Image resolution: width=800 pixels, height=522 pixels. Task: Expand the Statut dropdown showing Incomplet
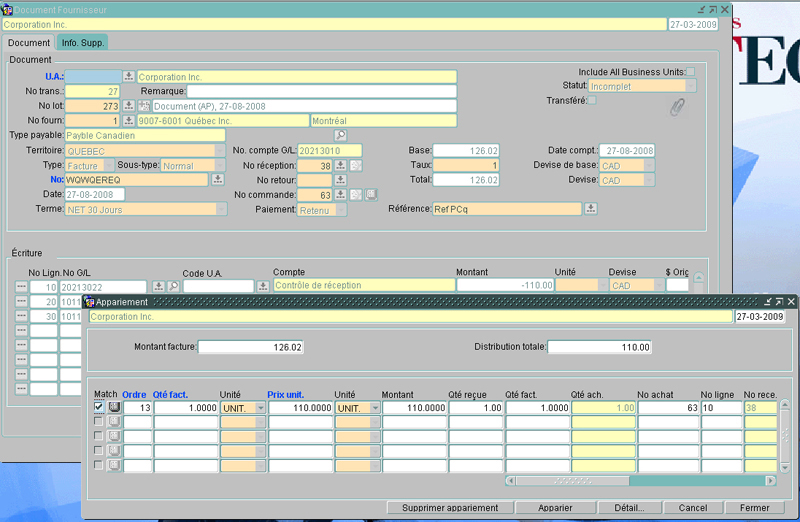tap(690, 86)
